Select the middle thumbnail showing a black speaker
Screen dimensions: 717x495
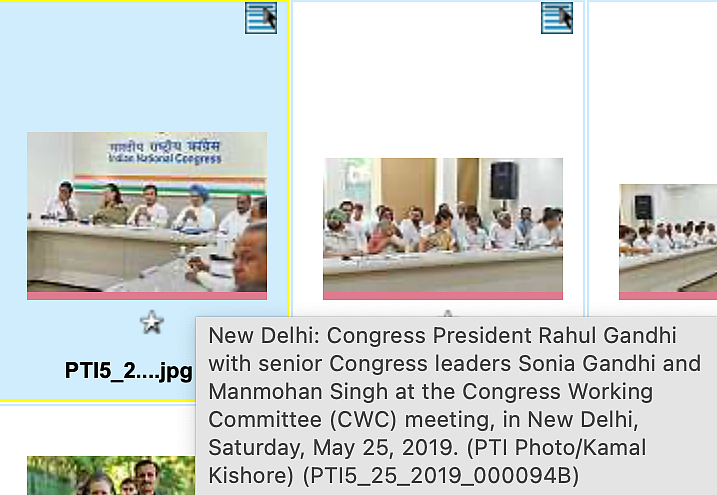coord(443,225)
